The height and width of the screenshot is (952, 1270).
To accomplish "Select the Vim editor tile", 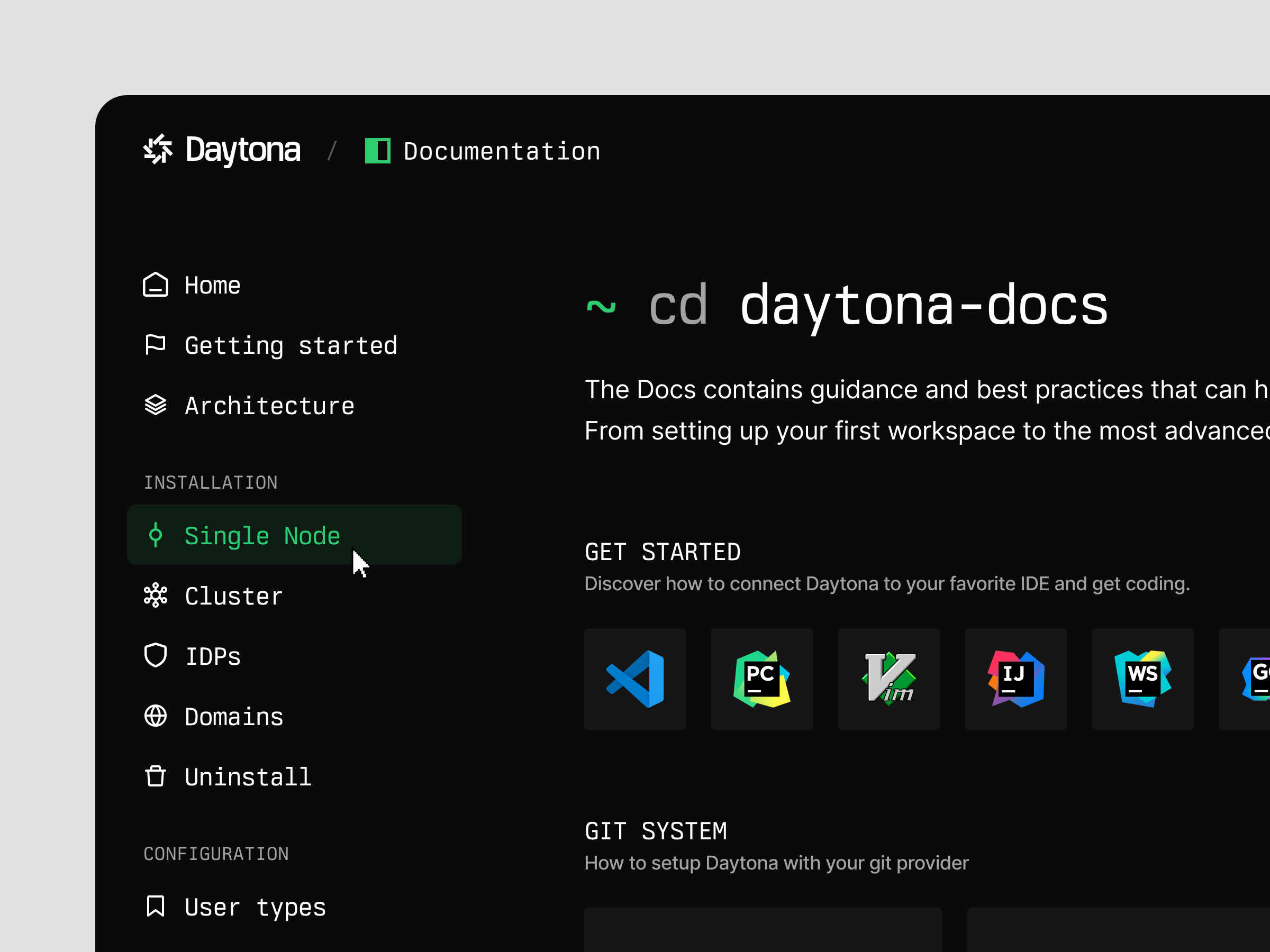I will click(x=889, y=680).
